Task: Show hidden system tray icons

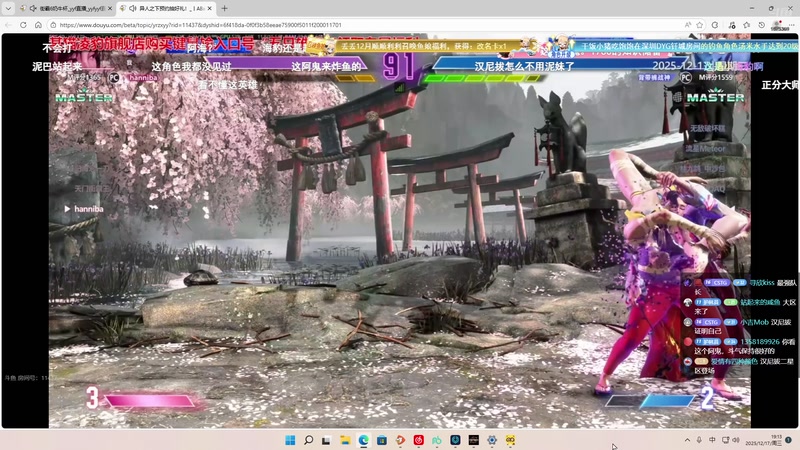Action: tap(687, 440)
